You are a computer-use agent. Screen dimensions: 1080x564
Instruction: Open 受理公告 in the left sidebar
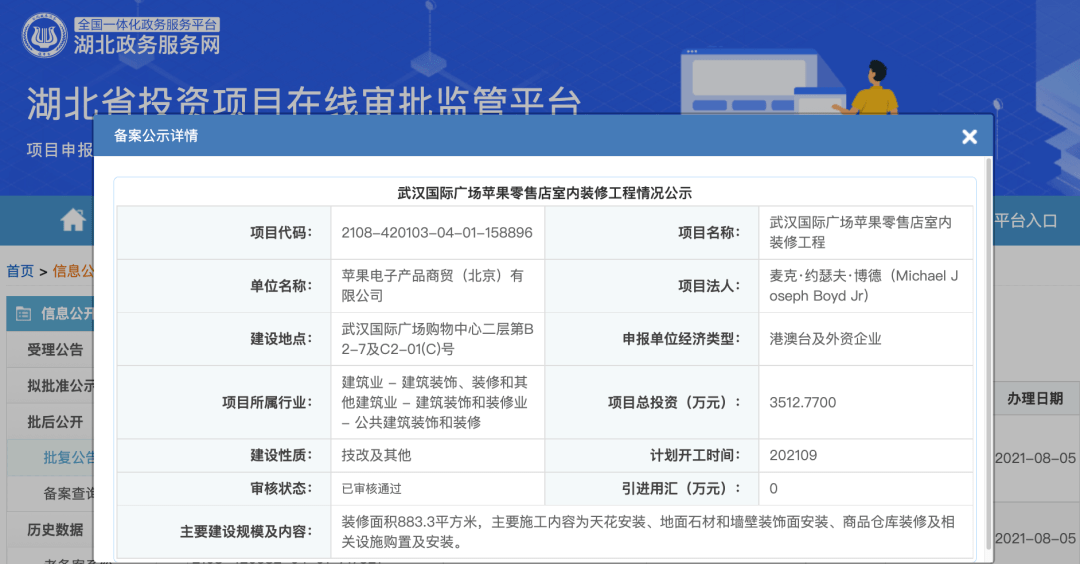coord(55,350)
